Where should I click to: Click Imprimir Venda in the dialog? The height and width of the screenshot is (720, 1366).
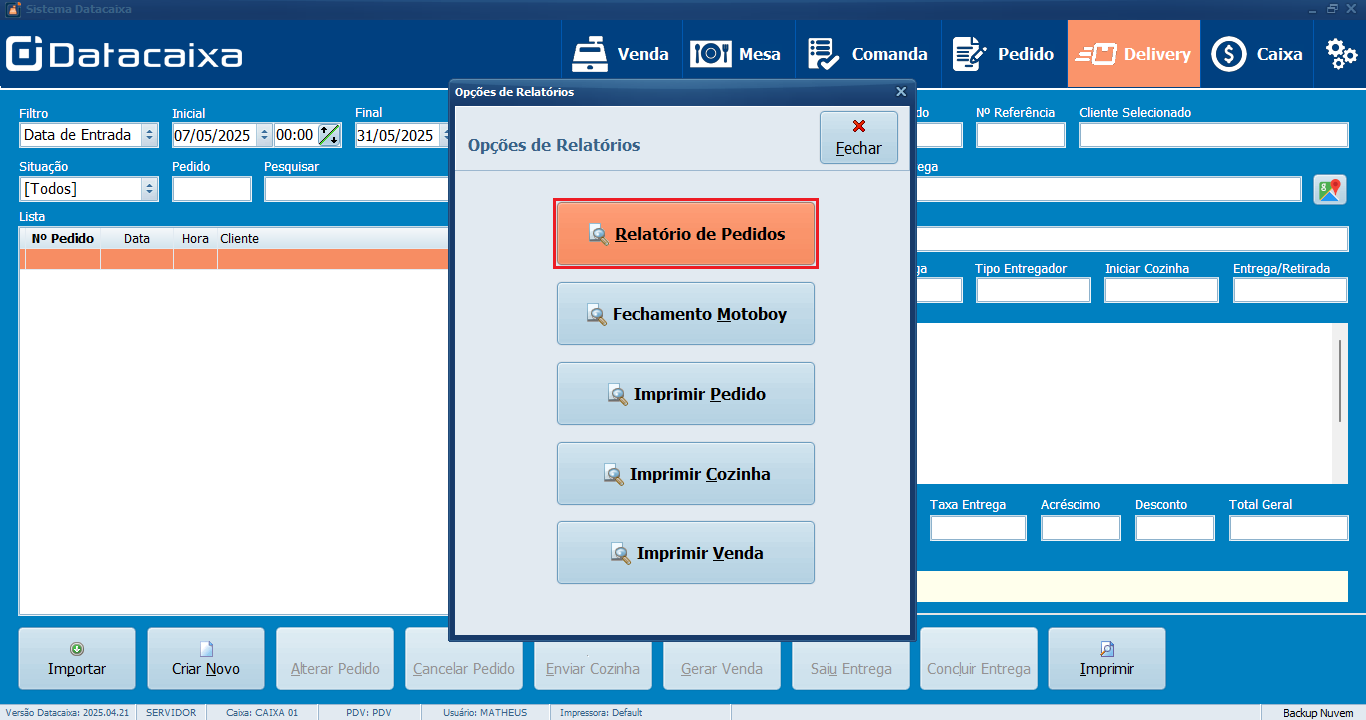(x=686, y=553)
